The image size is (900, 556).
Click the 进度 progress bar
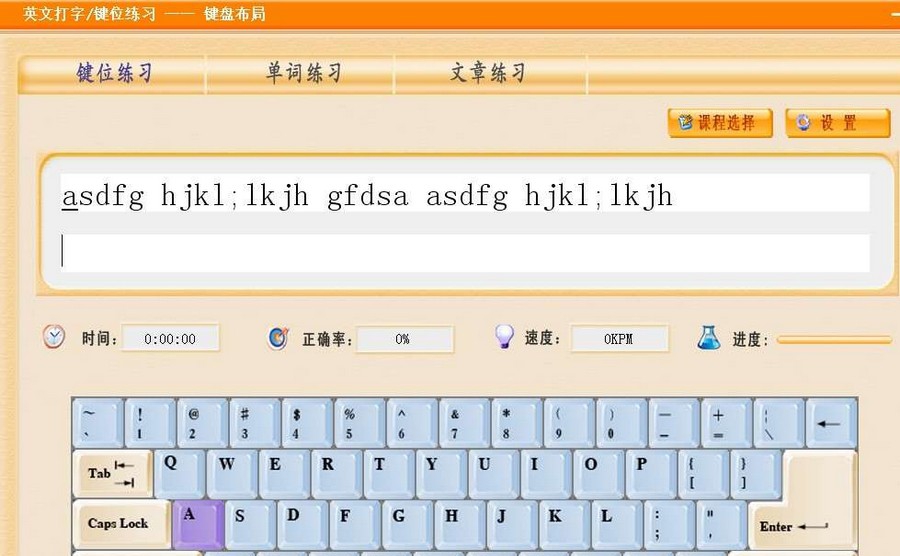click(x=834, y=340)
